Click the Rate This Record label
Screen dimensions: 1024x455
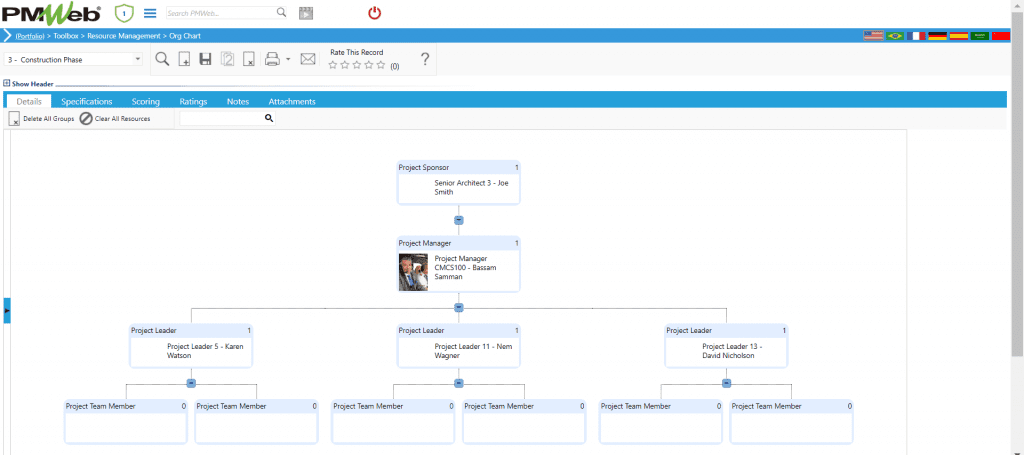click(357, 52)
